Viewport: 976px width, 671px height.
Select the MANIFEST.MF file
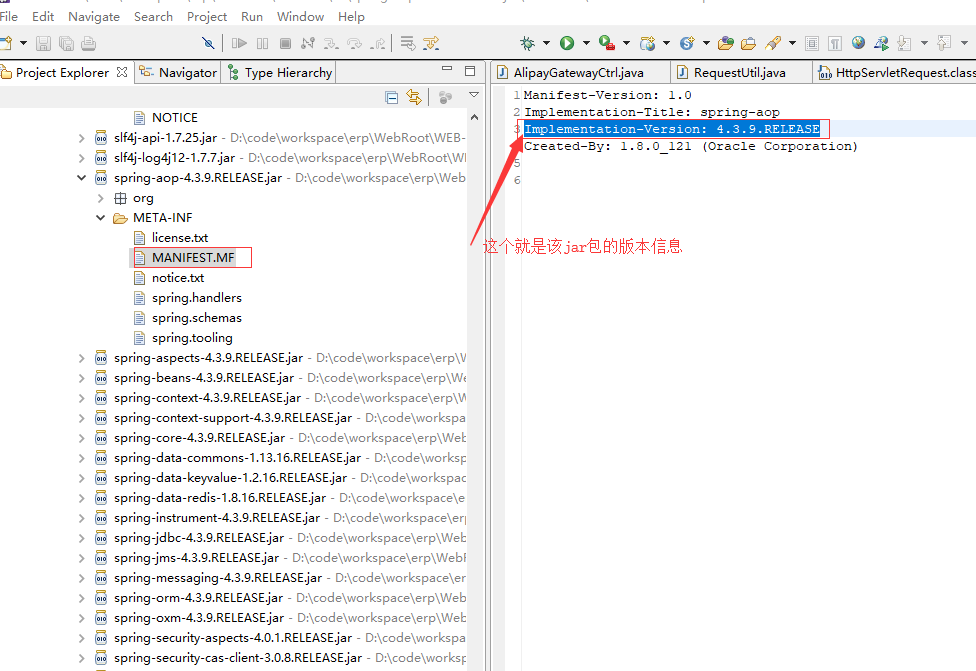click(x=190, y=257)
